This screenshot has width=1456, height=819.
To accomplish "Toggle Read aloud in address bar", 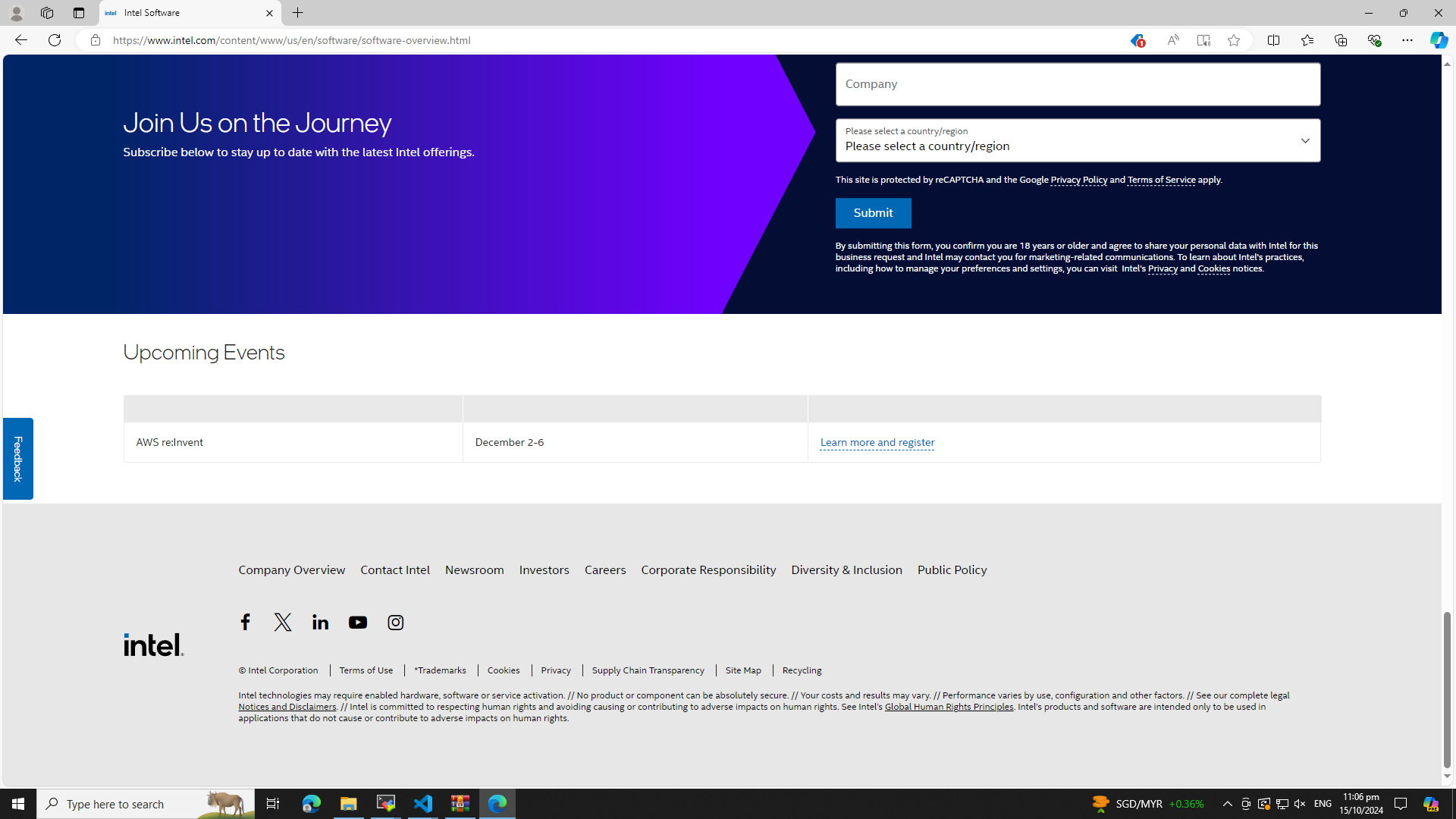I will click(1172, 40).
